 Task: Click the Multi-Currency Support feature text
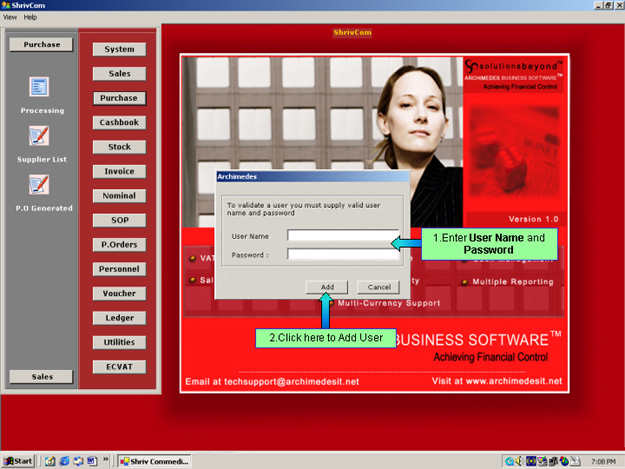point(389,303)
